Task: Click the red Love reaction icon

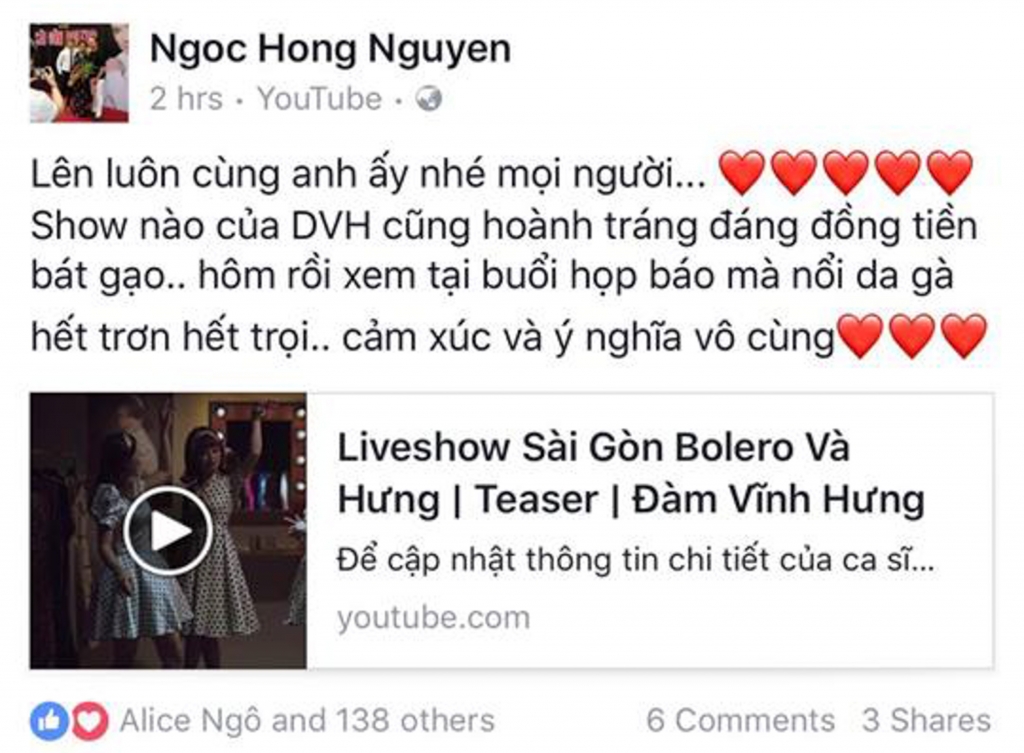Action: pyautogui.click(x=89, y=721)
